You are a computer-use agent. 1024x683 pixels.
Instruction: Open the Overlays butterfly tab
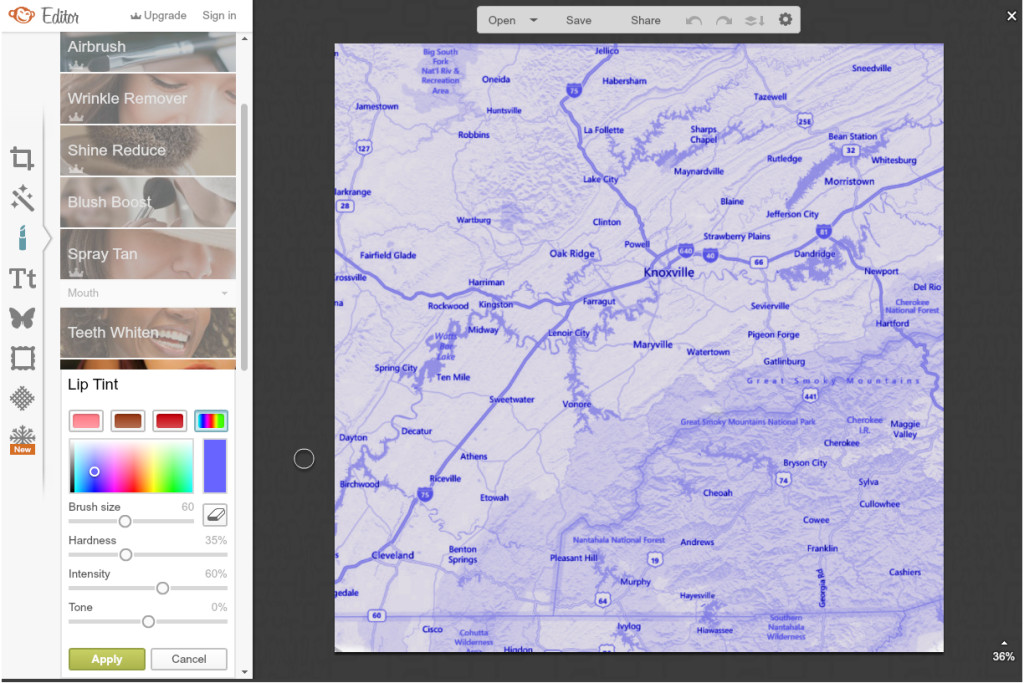click(x=22, y=318)
